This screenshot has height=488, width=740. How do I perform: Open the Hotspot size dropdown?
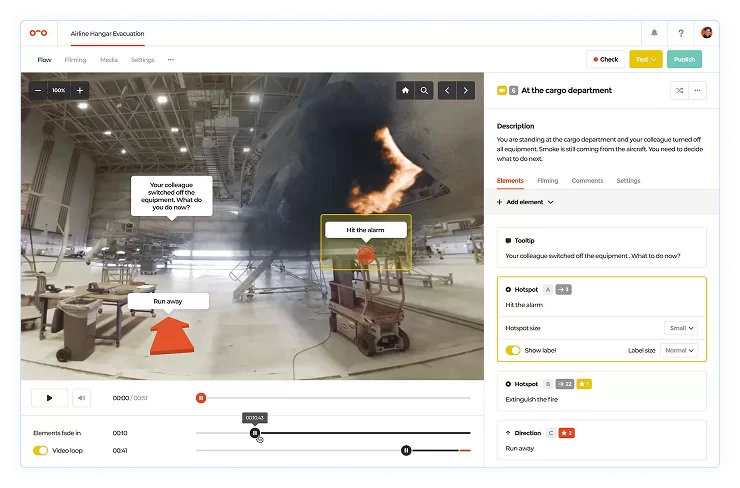(x=680, y=327)
